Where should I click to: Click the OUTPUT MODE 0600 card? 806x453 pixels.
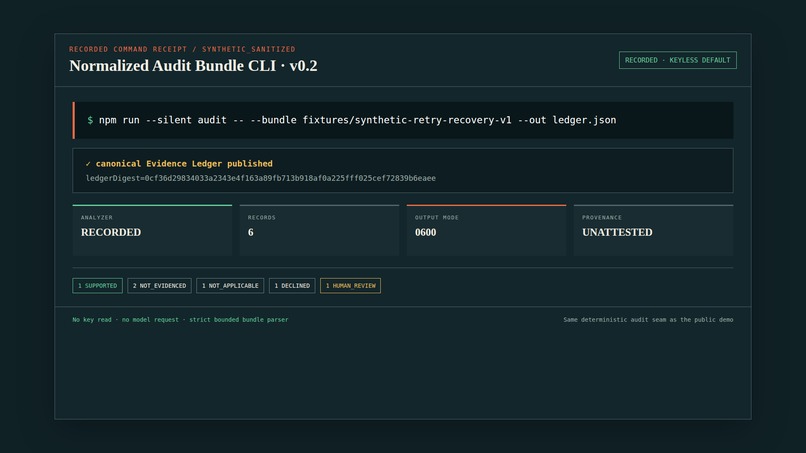pyautogui.click(x=486, y=230)
